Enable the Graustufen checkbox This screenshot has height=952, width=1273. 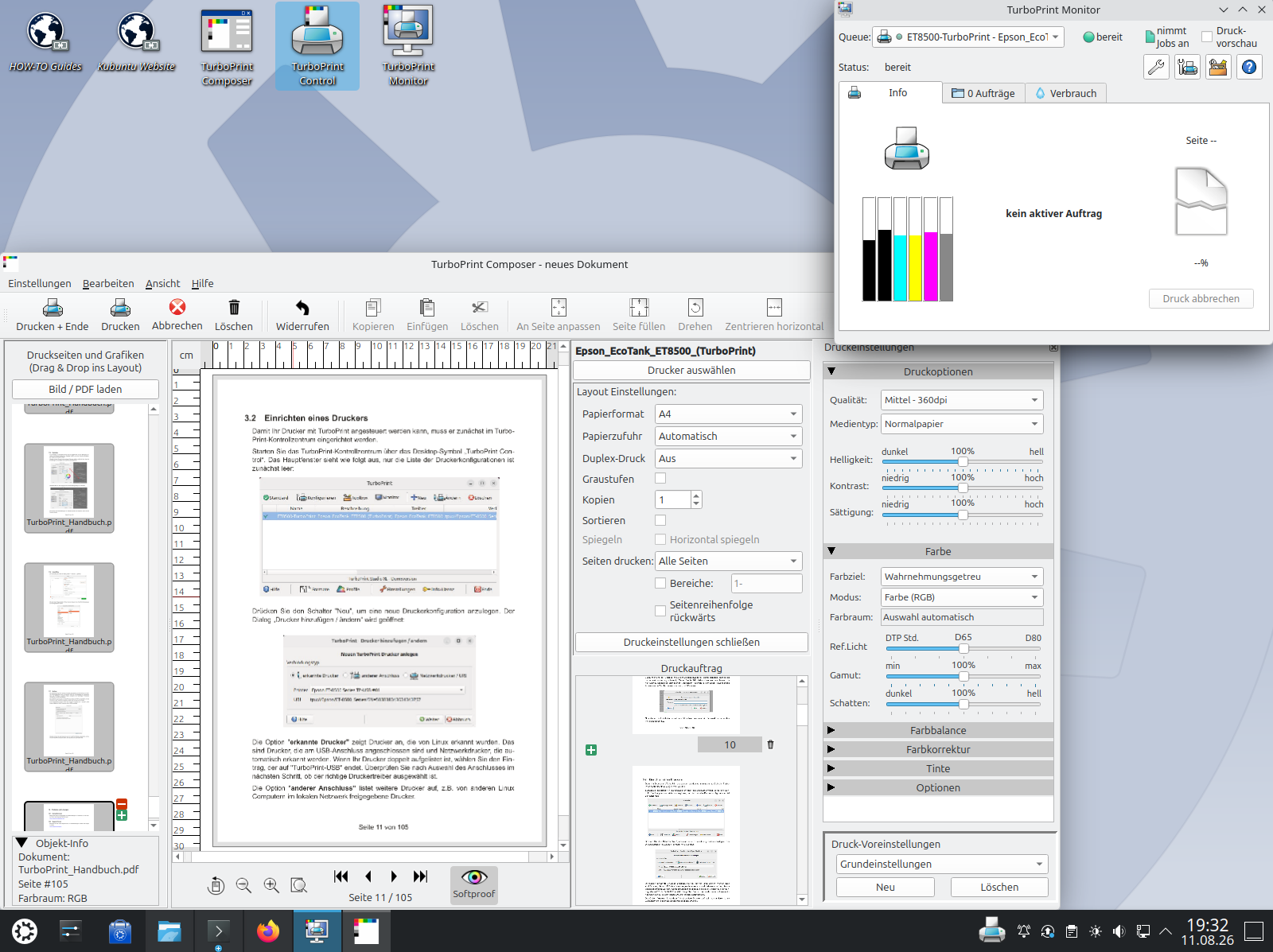[660, 479]
